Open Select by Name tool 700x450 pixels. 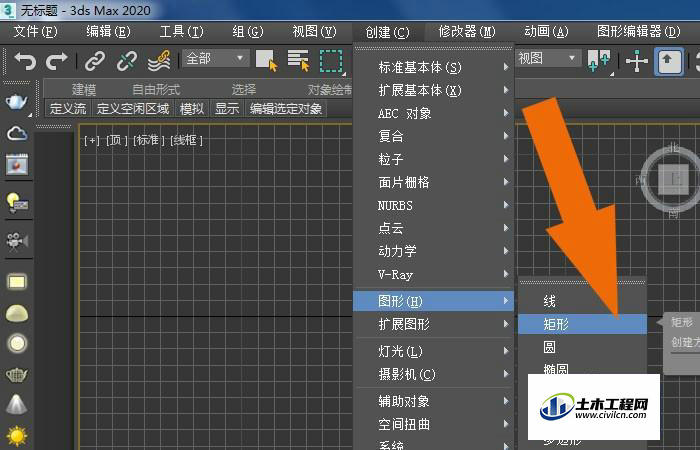[x=298, y=60]
